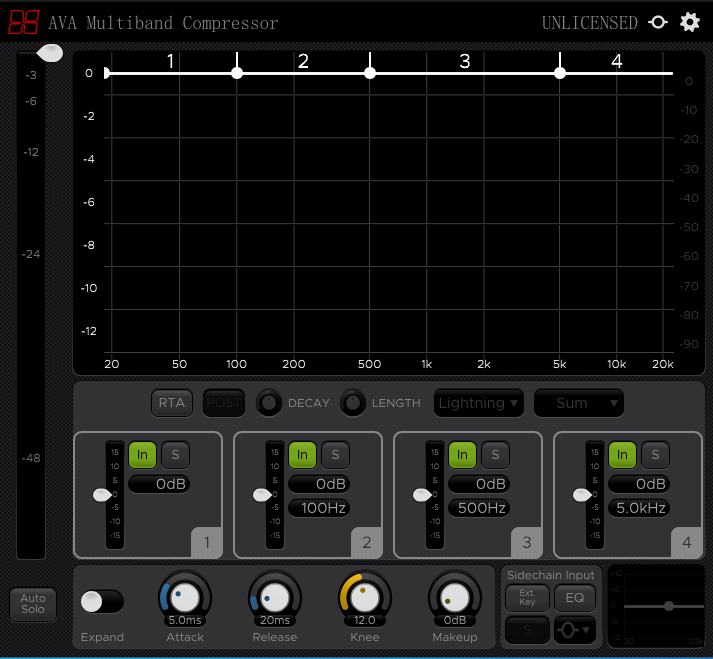
Task: Click band 1 gain field showing 0dB
Action: click(159, 484)
